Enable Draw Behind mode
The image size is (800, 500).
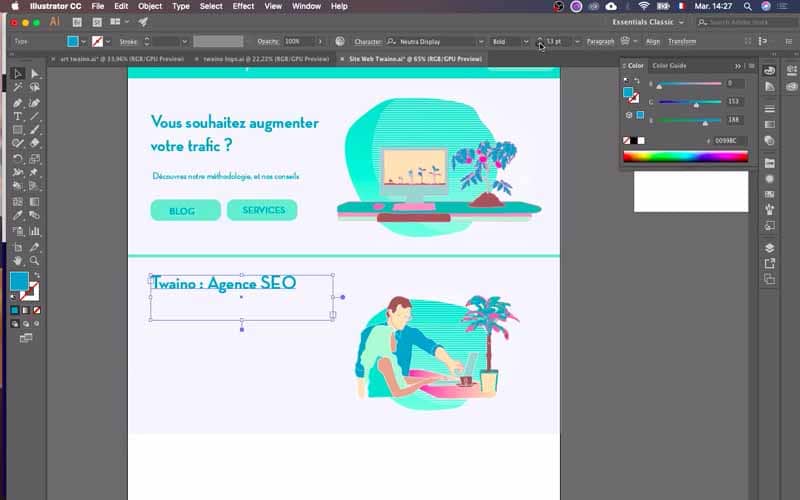26,324
